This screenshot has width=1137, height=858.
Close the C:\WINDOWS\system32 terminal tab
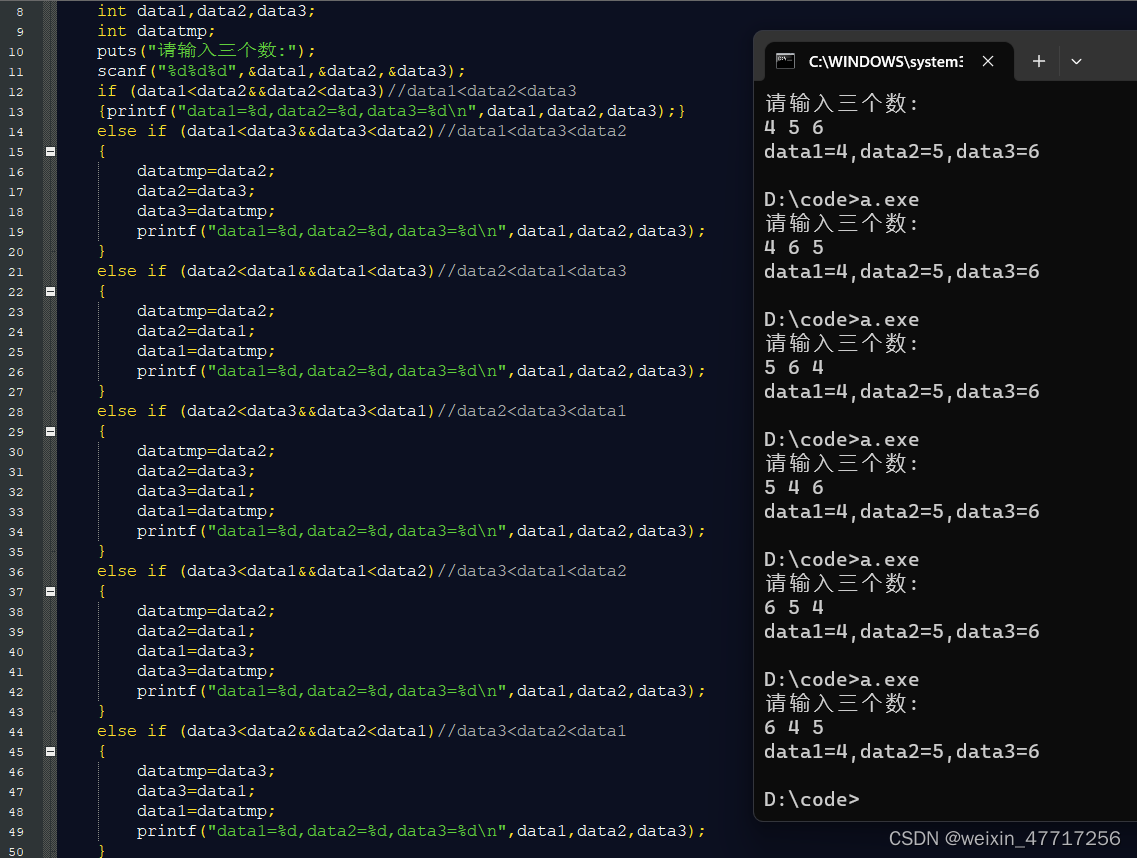point(988,61)
